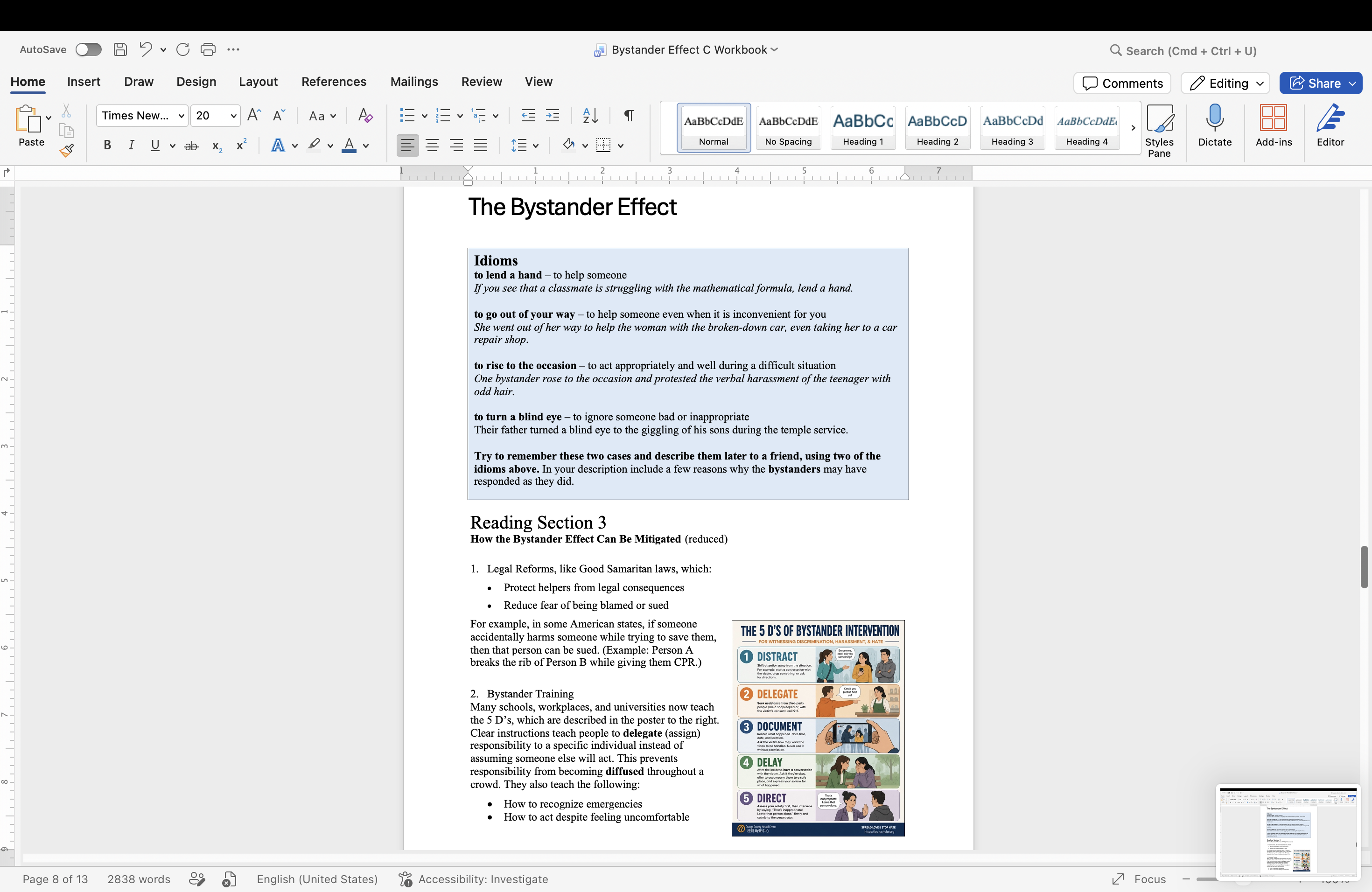Open the Insert tab
Image resolution: width=1372 pixels, height=892 pixels.
click(x=84, y=82)
